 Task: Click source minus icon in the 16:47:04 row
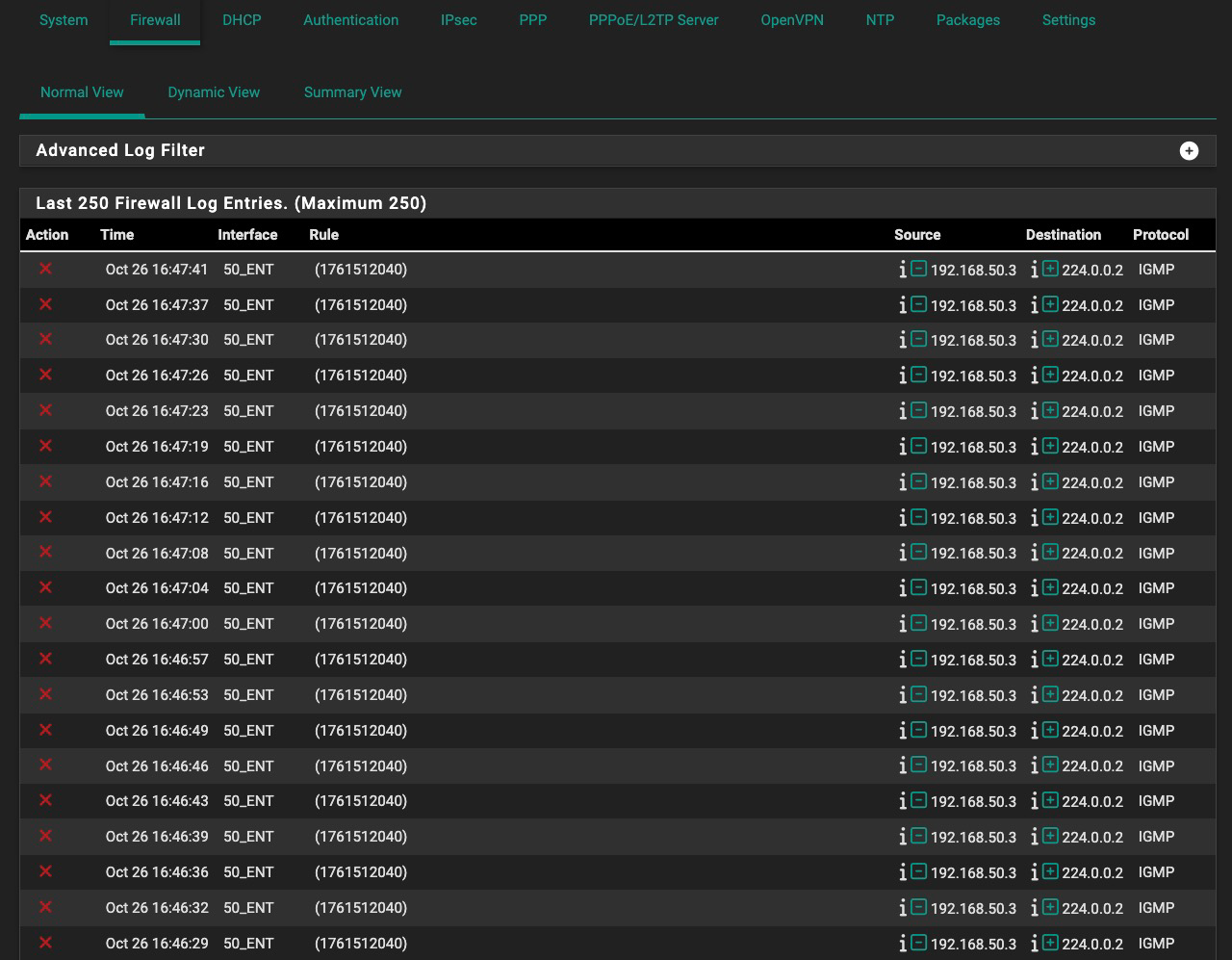tap(918, 588)
